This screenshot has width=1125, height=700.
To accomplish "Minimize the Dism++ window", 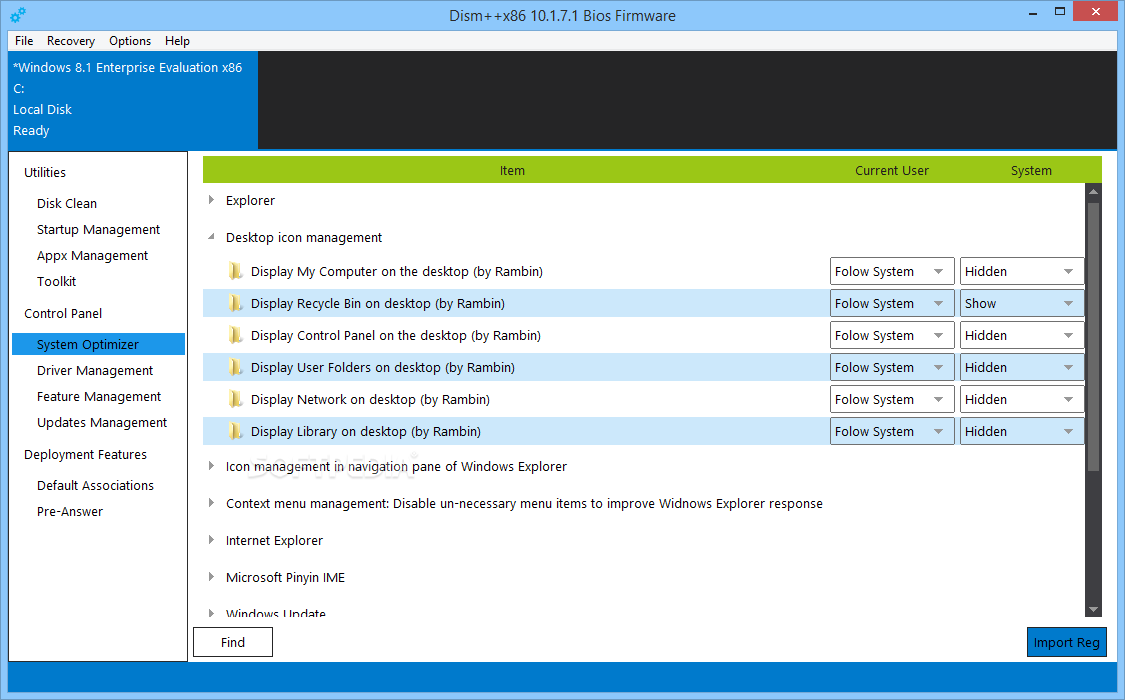I will 1032,12.
